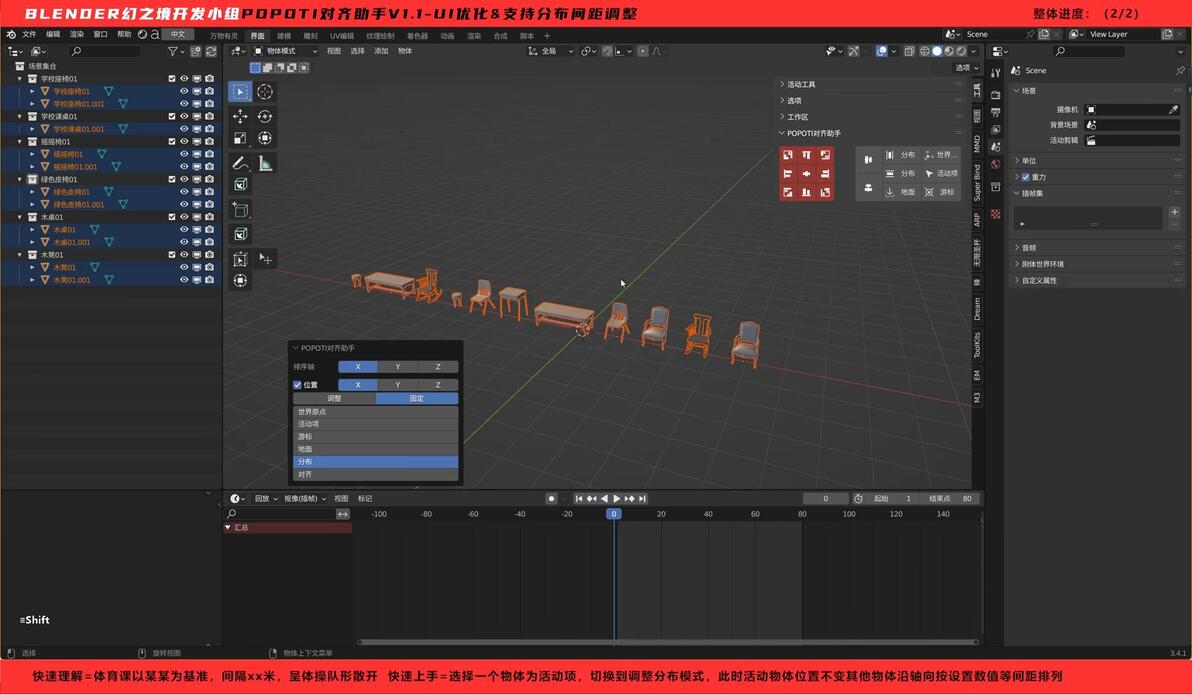Viewport: 1192px width, 694px height.
Task: Select the box select tool in viewport toolbar
Action: click(x=240, y=92)
